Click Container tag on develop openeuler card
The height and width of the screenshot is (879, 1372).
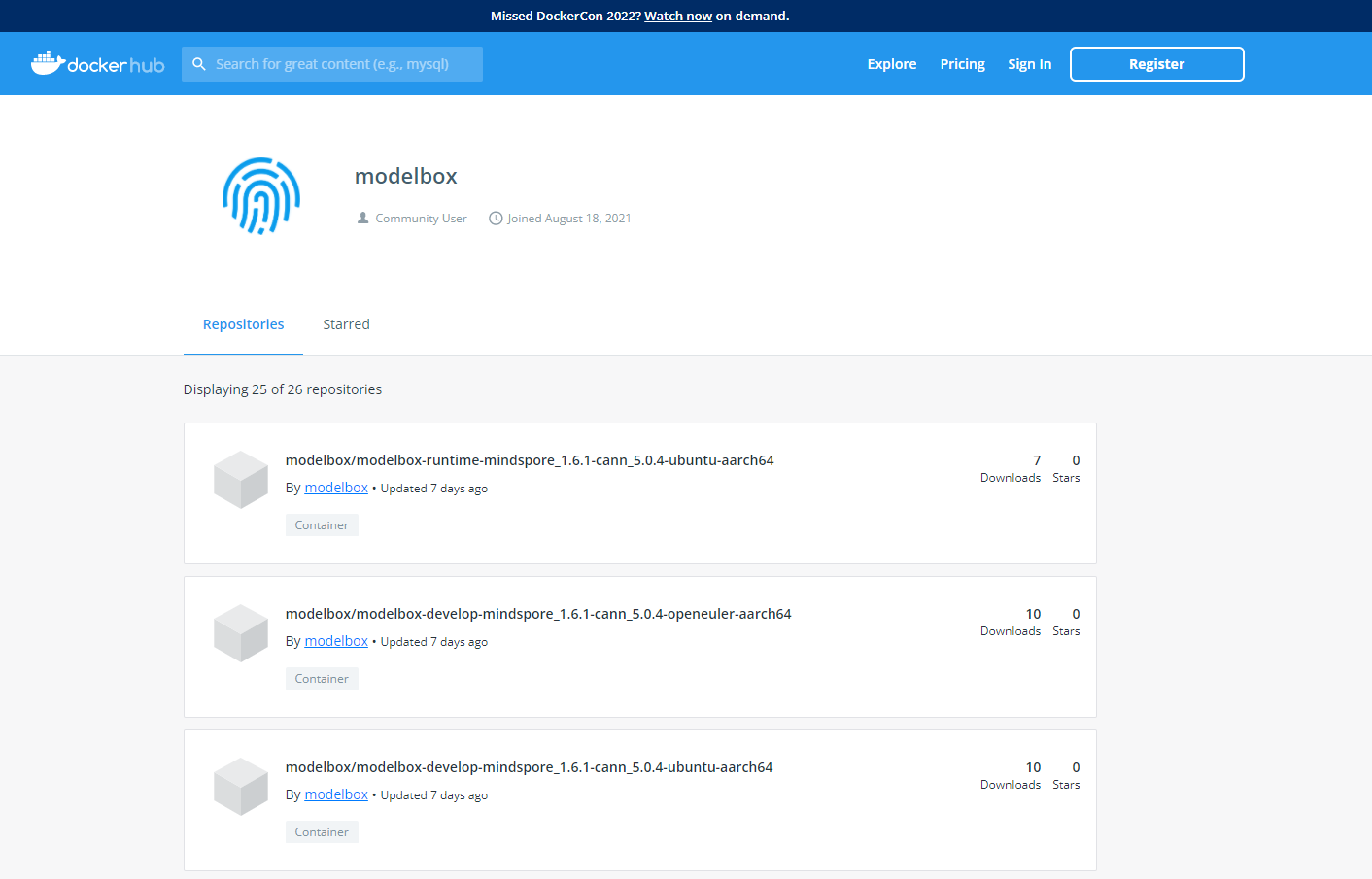click(322, 679)
